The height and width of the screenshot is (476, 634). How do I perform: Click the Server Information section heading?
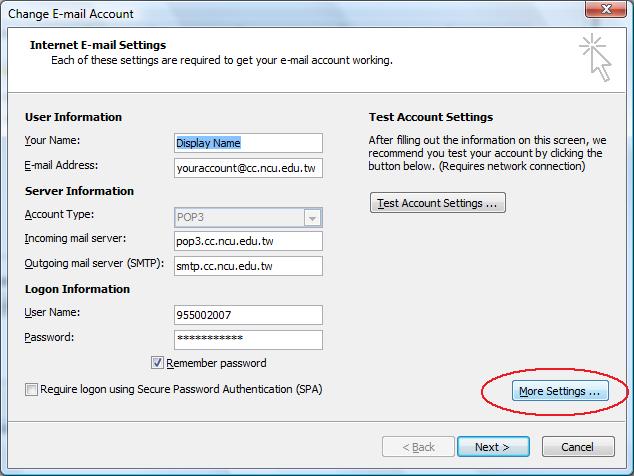[79, 191]
